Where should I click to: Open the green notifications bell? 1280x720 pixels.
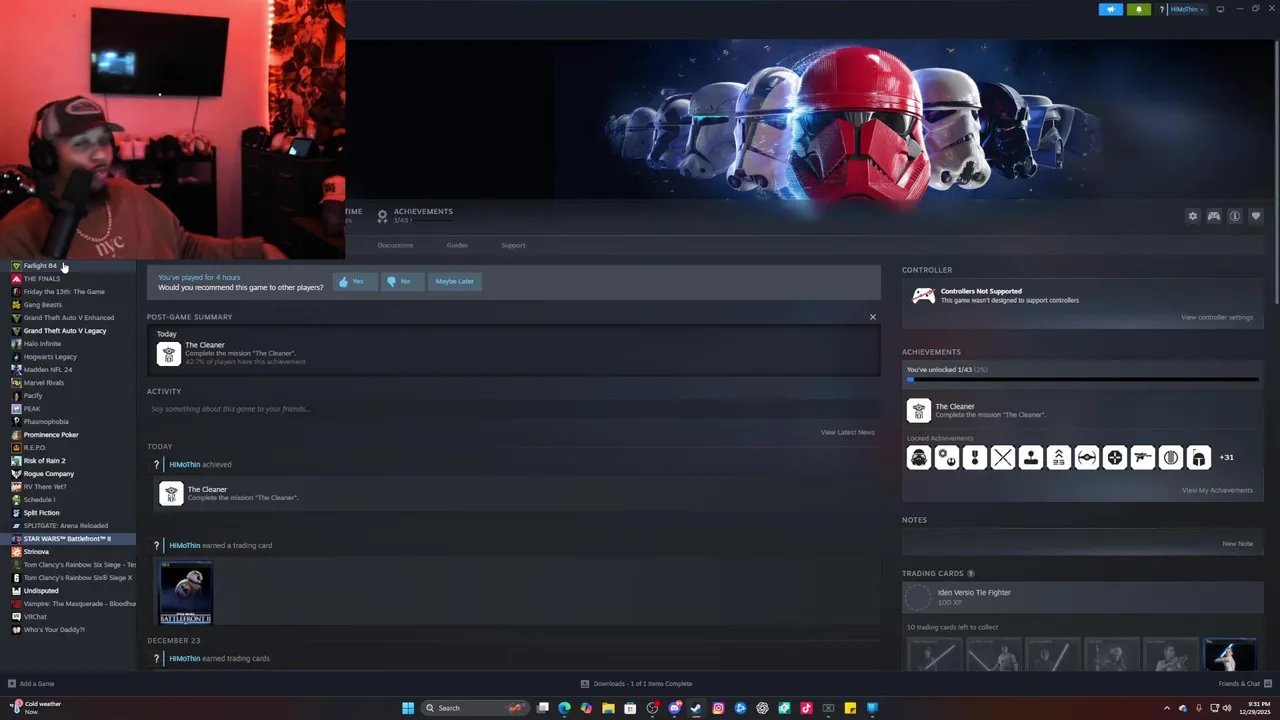point(1139,9)
